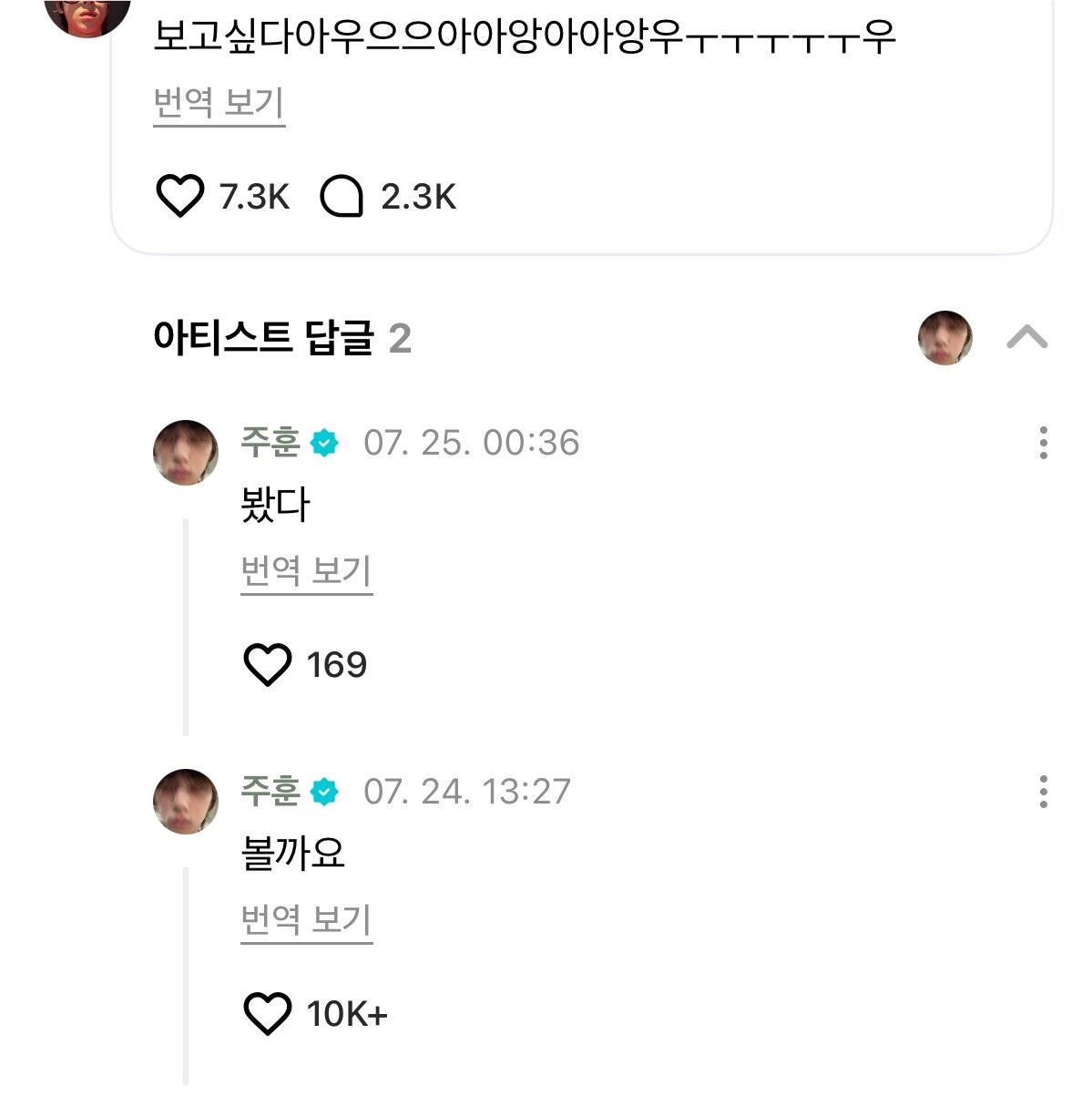Screen dimensions: 1092x1096
Task: Collapse the 아티스트 답글 section chevron
Action: (1027, 338)
